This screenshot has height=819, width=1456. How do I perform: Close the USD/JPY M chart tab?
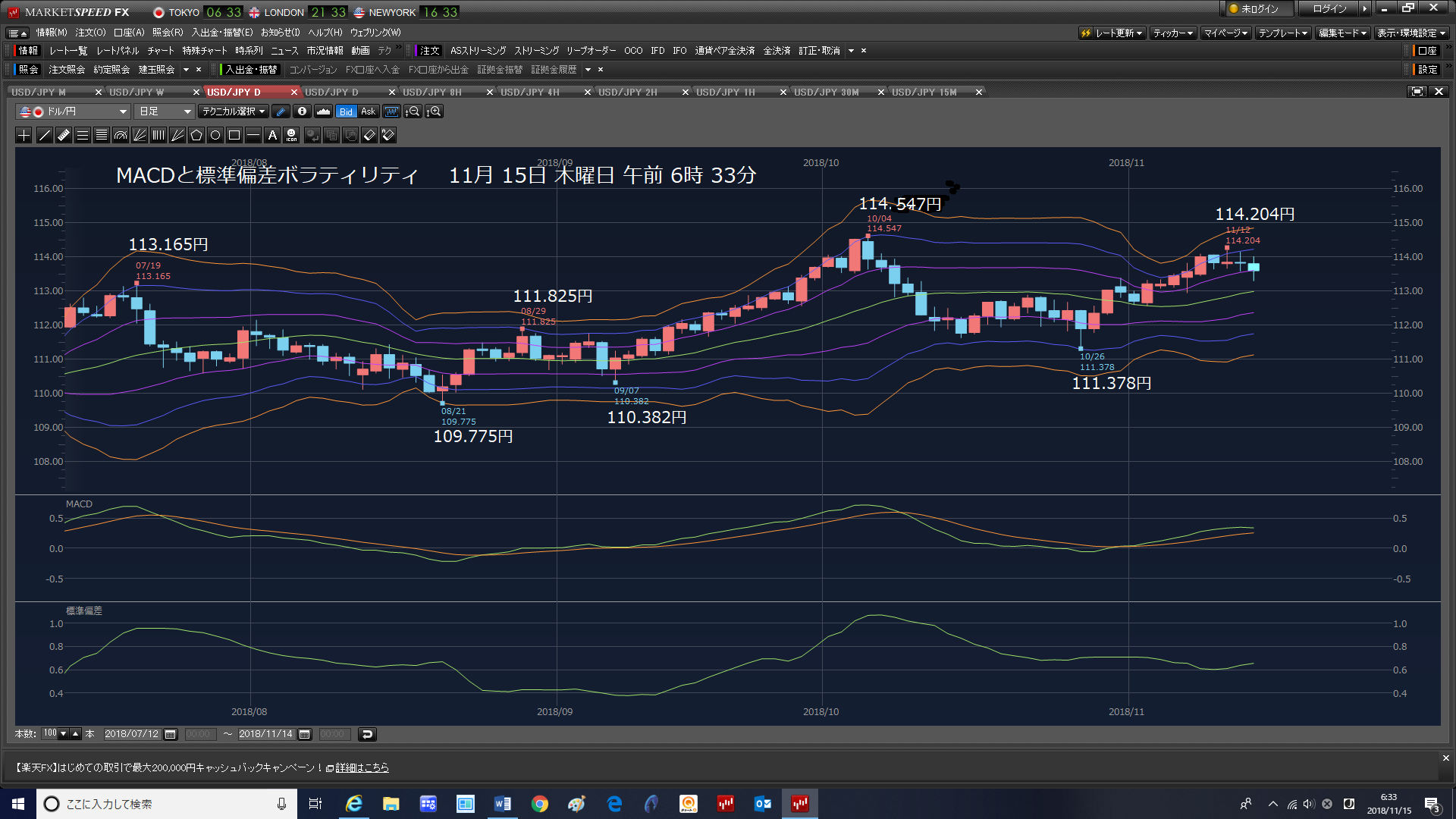pyautogui.click(x=99, y=92)
